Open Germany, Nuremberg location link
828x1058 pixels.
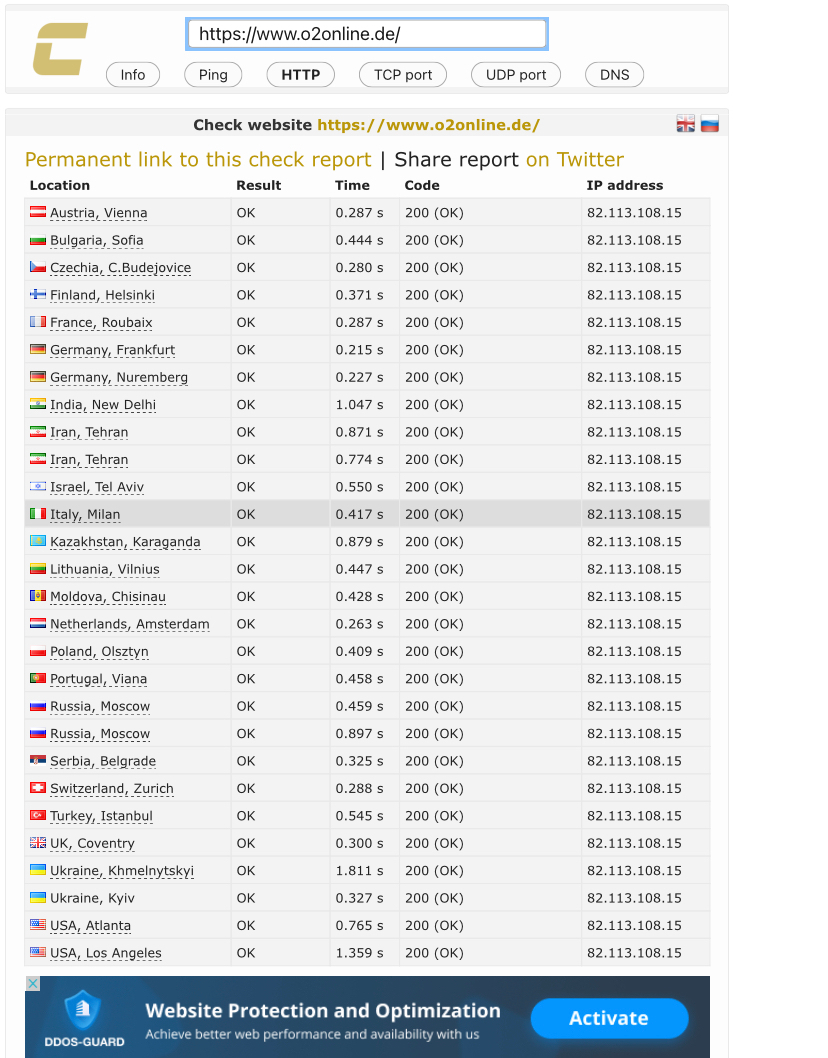click(119, 378)
